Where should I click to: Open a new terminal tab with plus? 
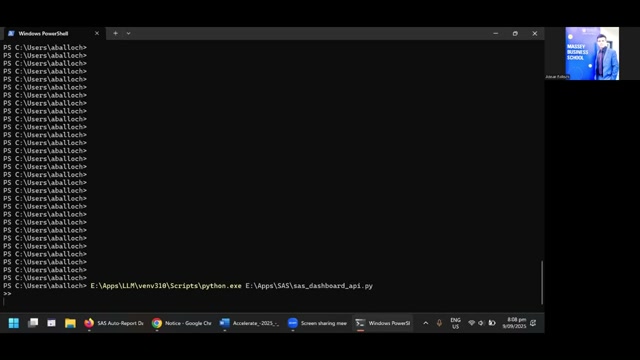click(116, 33)
